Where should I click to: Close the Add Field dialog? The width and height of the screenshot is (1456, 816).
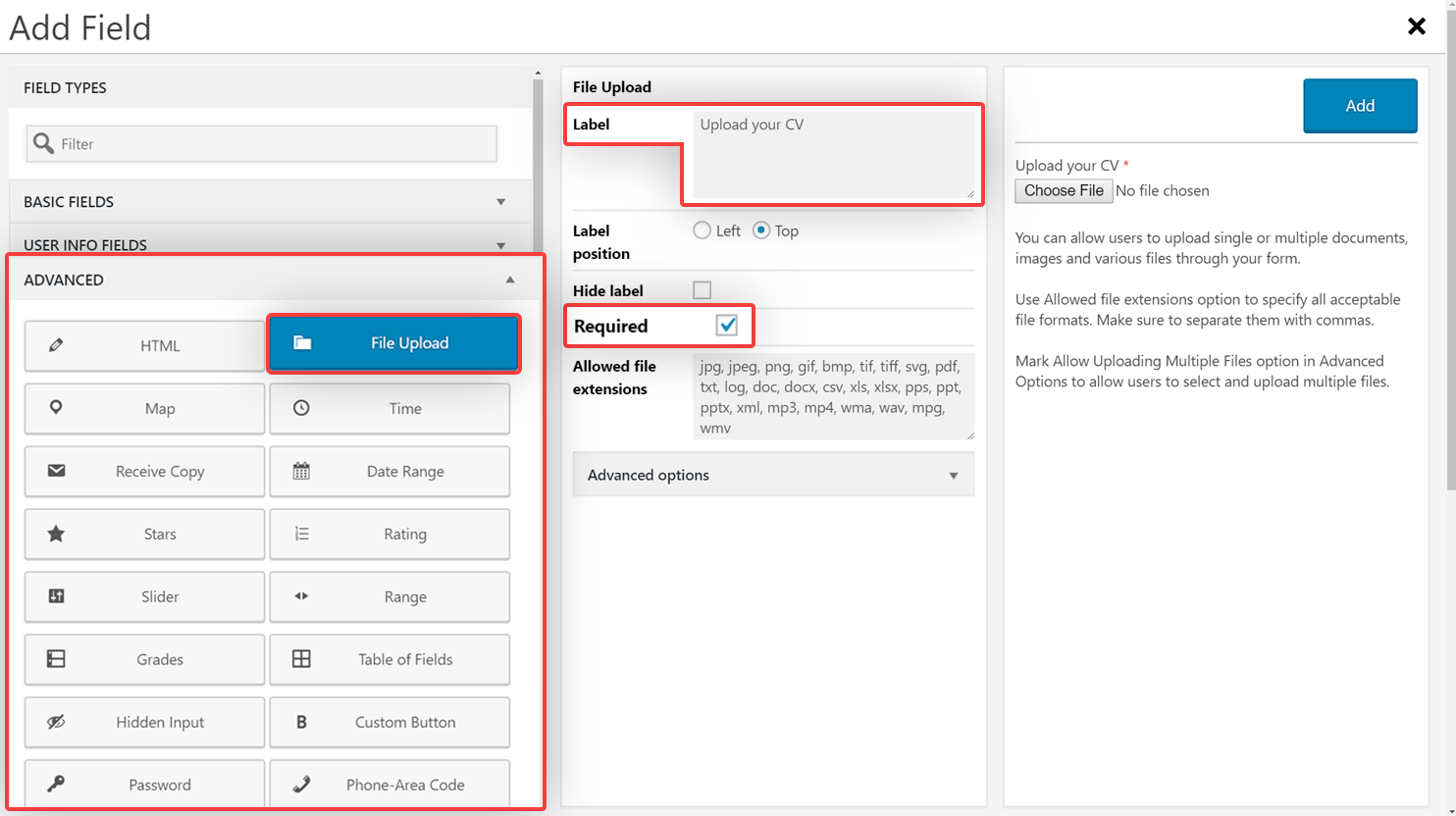pos(1417,26)
